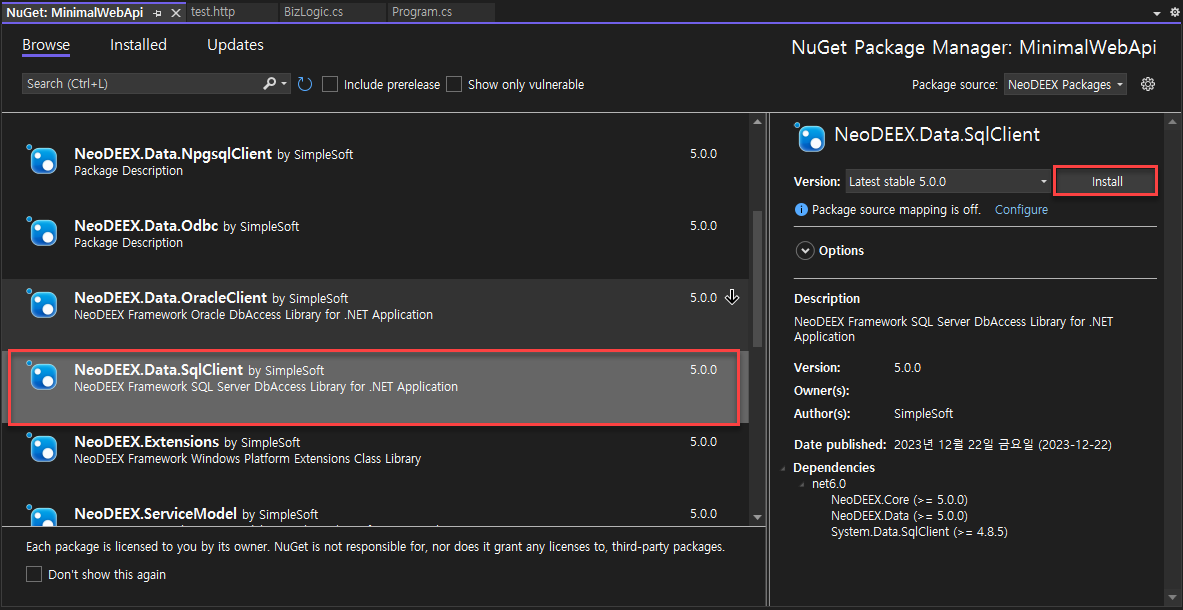Open the search options dropdown arrow

click(284, 84)
